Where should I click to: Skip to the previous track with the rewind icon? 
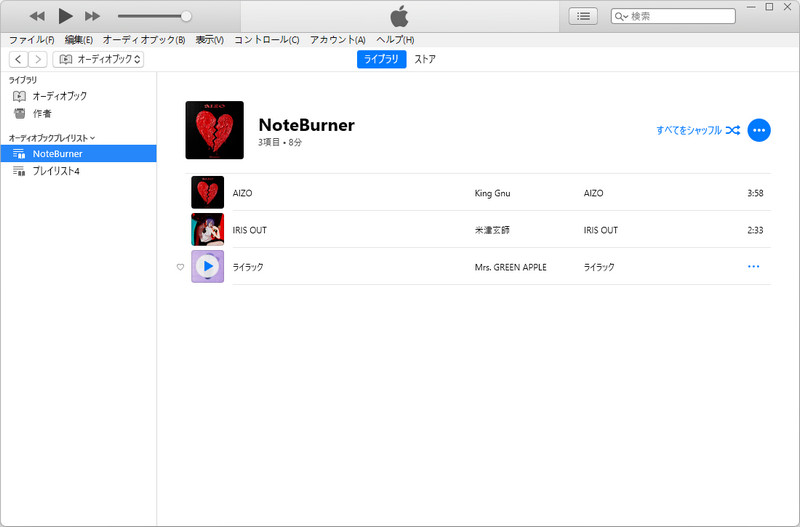[x=37, y=16]
